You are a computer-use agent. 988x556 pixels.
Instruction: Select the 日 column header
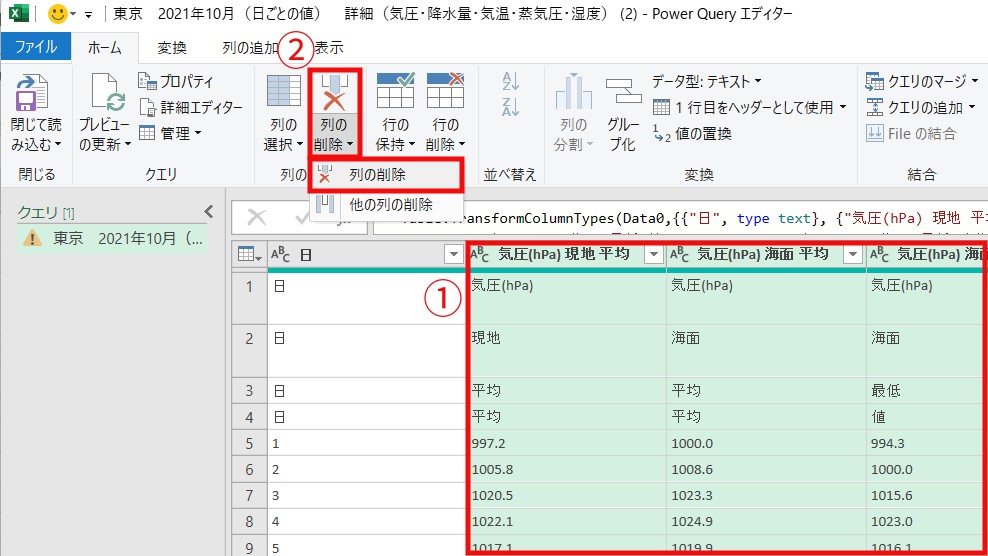click(x=366, y=255)
